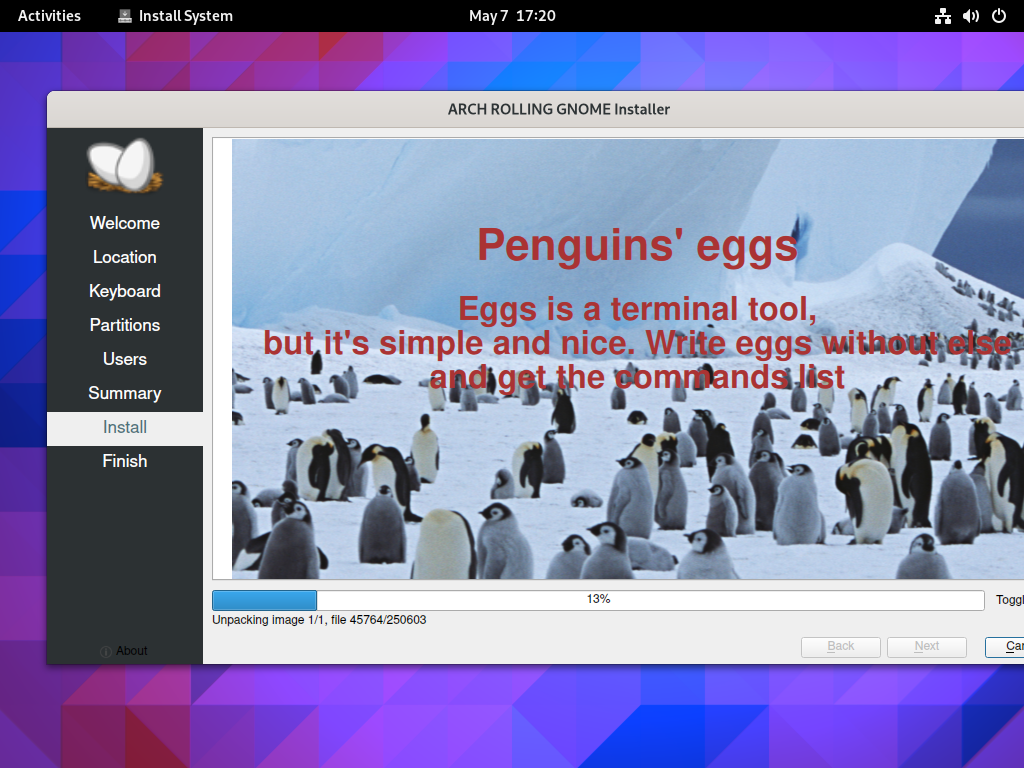Select the Summary step
This screenshot has width=1024, height=768.
coord(124,393)
